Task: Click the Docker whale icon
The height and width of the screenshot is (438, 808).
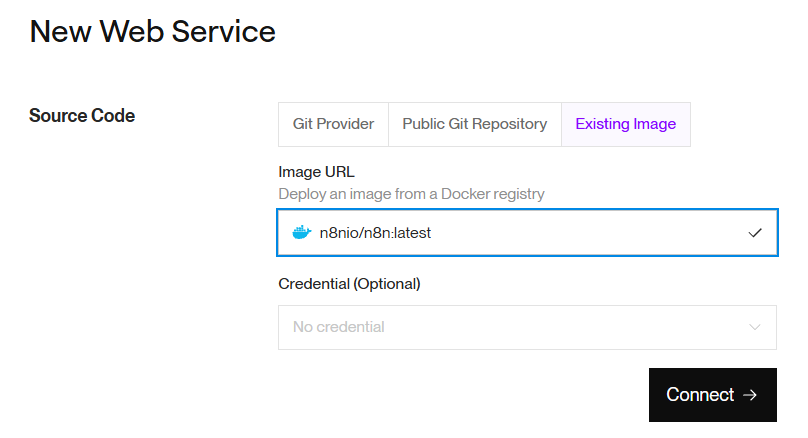Action: click(301, 233)
